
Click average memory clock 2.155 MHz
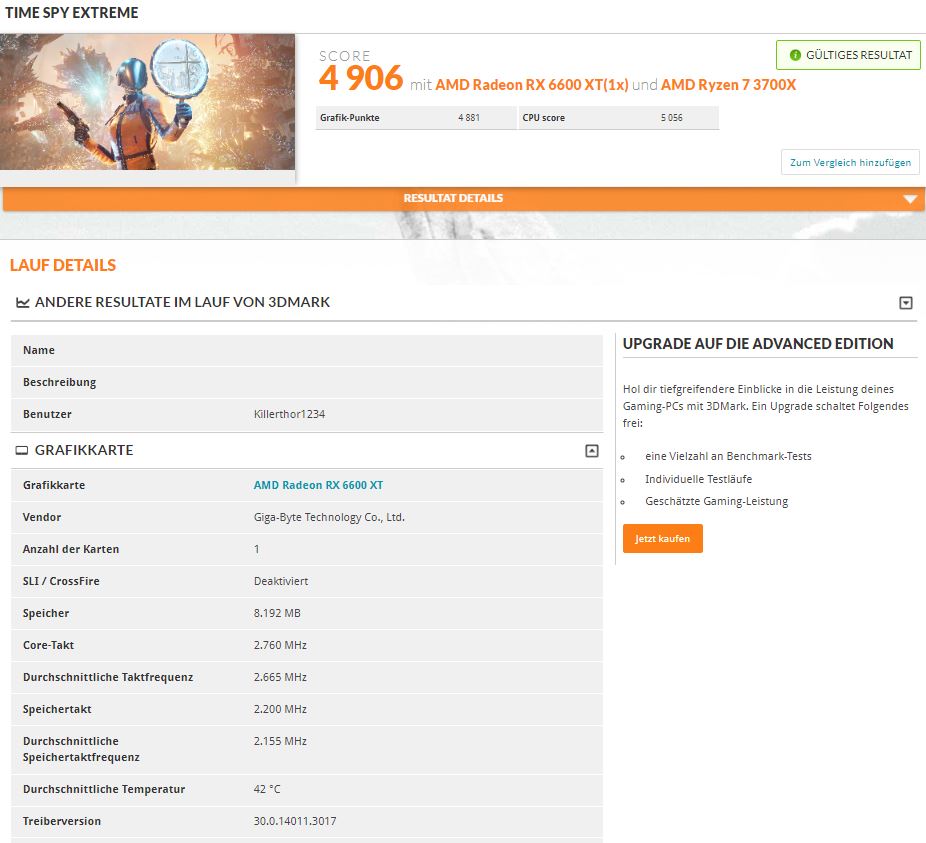coord(280,741)
